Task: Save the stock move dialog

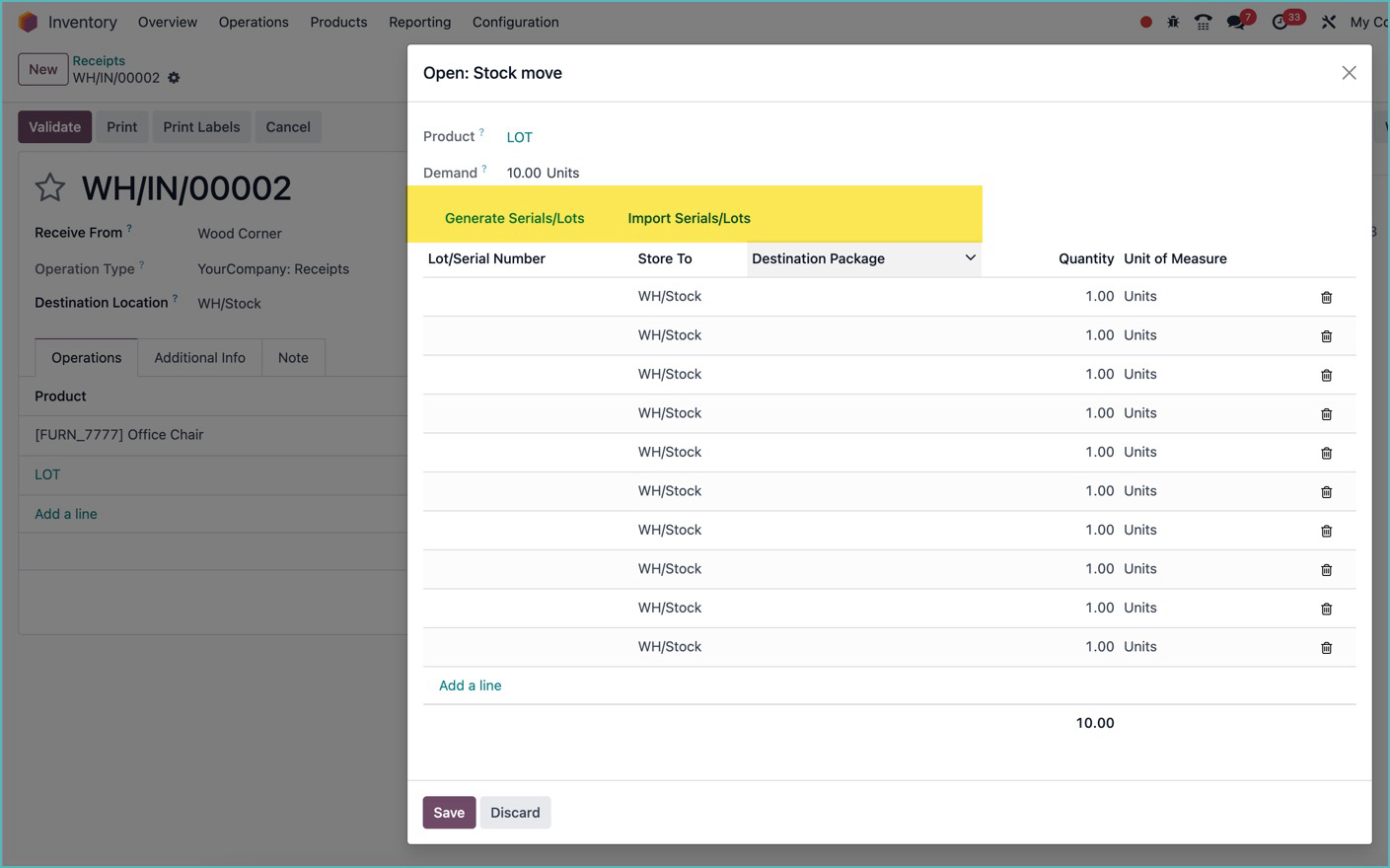Action: tap(449, 812)
